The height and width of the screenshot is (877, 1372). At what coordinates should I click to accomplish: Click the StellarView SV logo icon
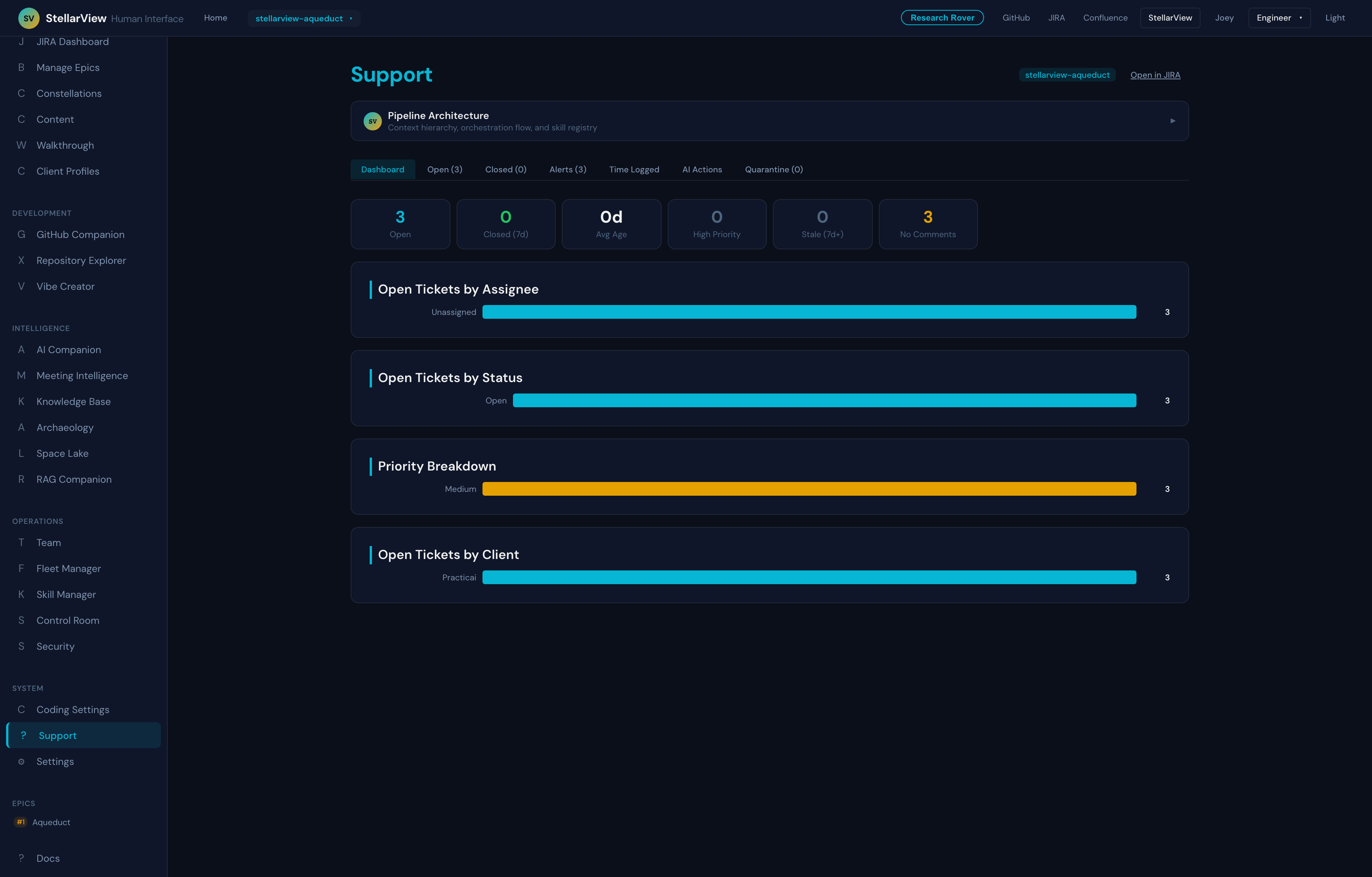29,18
